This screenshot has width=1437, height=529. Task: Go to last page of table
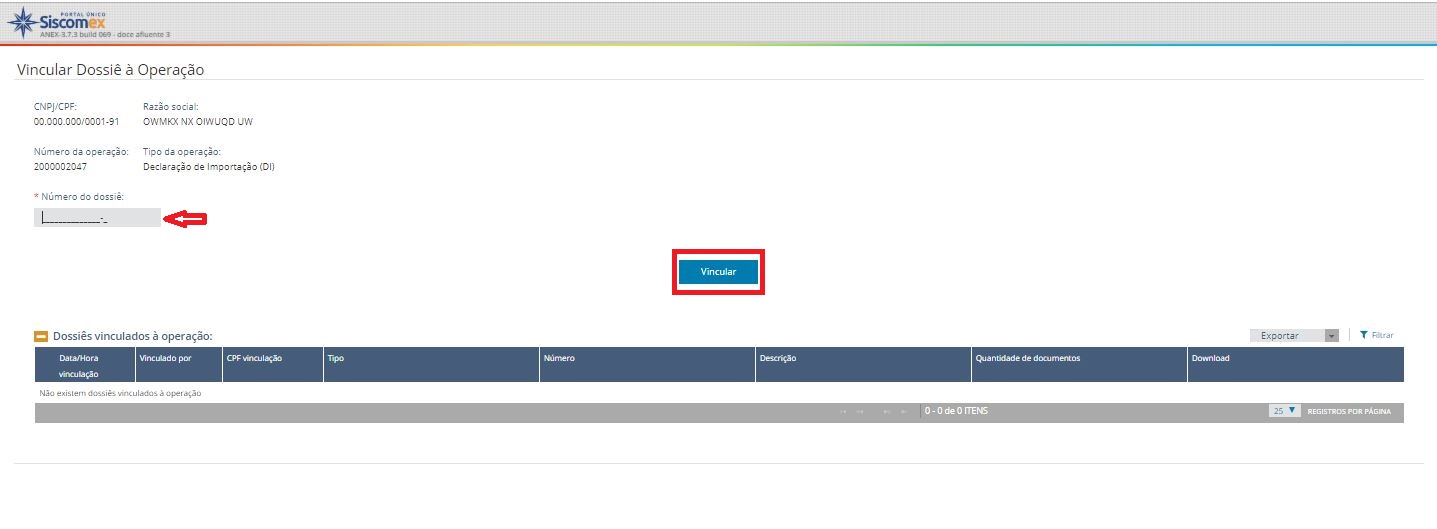(904, 411)
